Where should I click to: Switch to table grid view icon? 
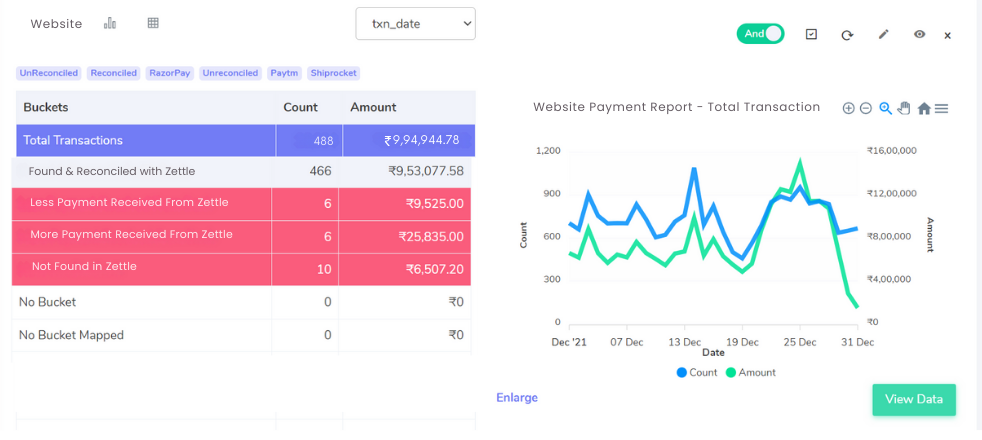coord(153,23)
